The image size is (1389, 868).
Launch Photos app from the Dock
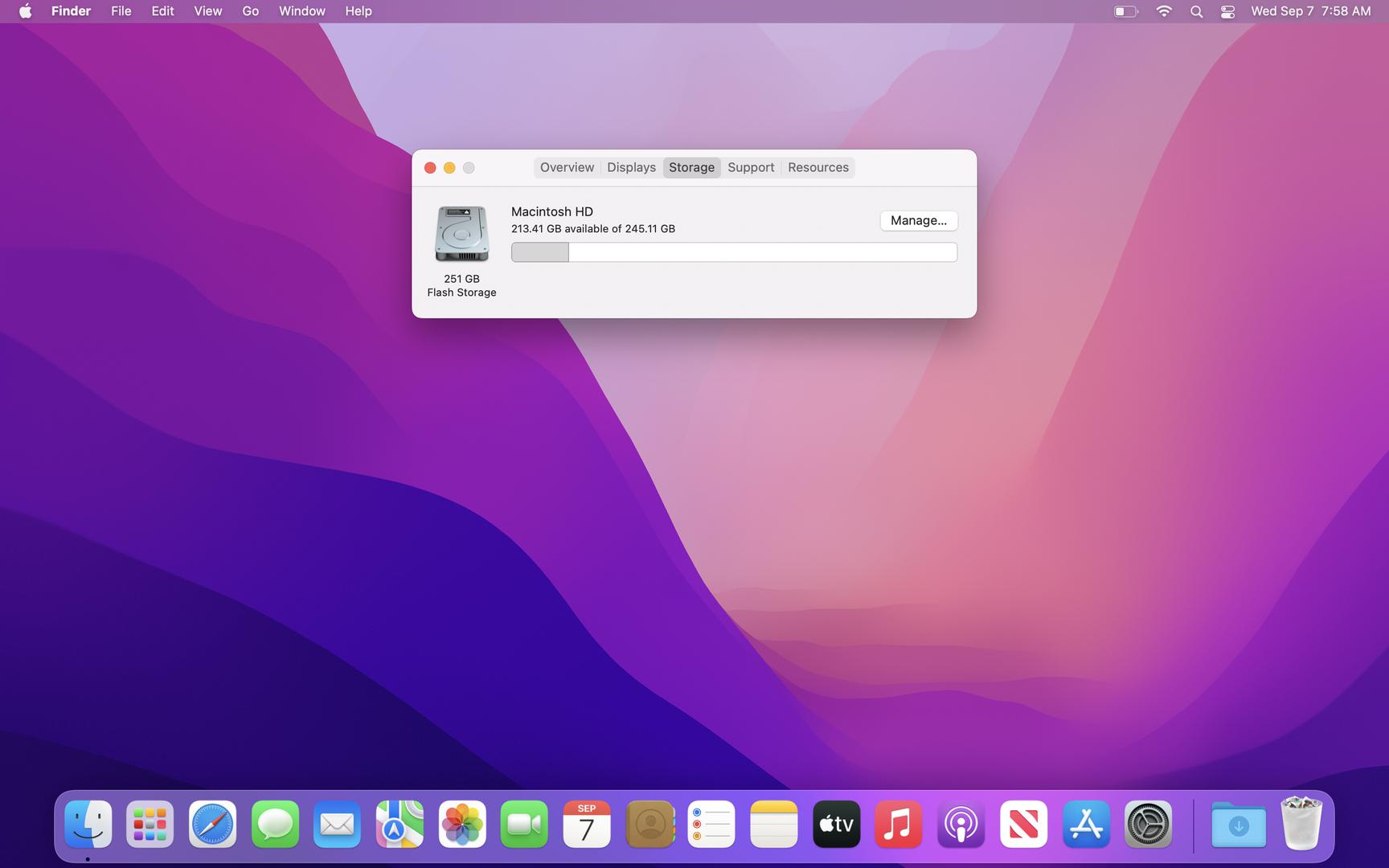462,825
